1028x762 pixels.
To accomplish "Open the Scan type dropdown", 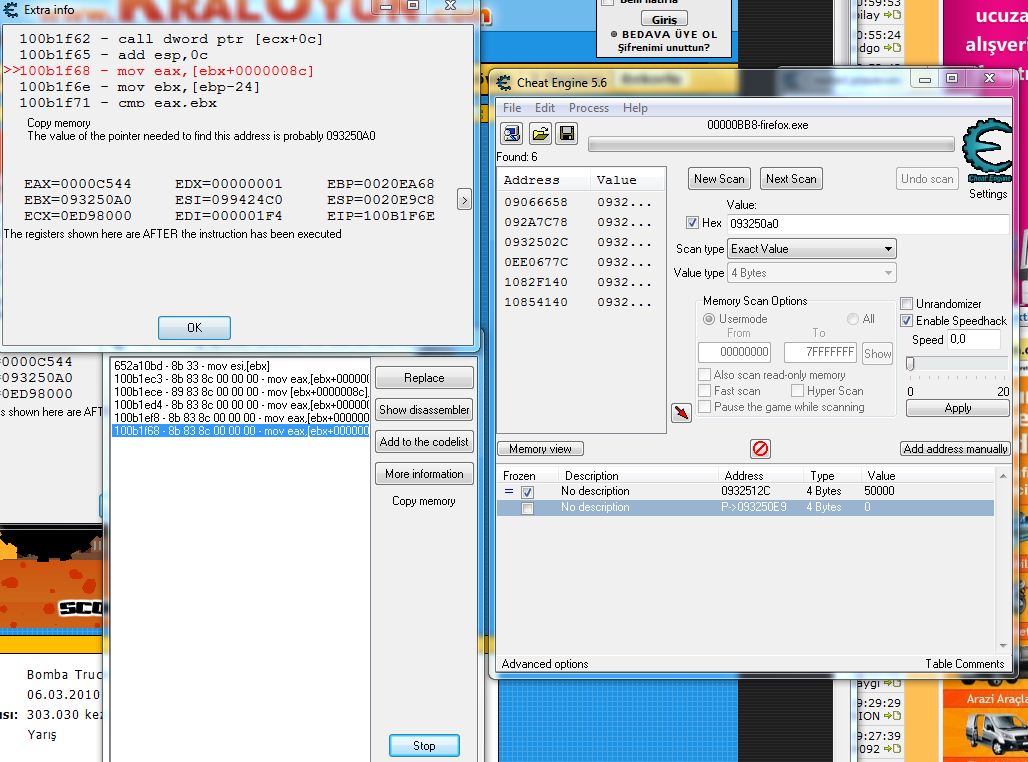I will 812,249.
